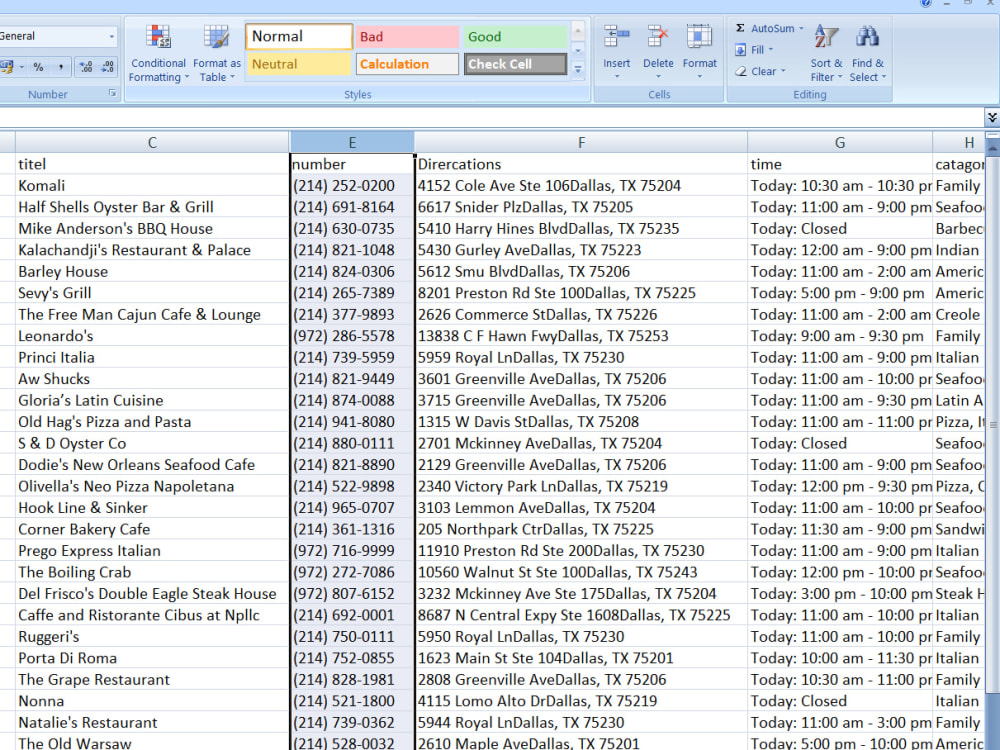
Task: Apply the Bad cell style
Action: pyautogui.click(x=407, y=36)
